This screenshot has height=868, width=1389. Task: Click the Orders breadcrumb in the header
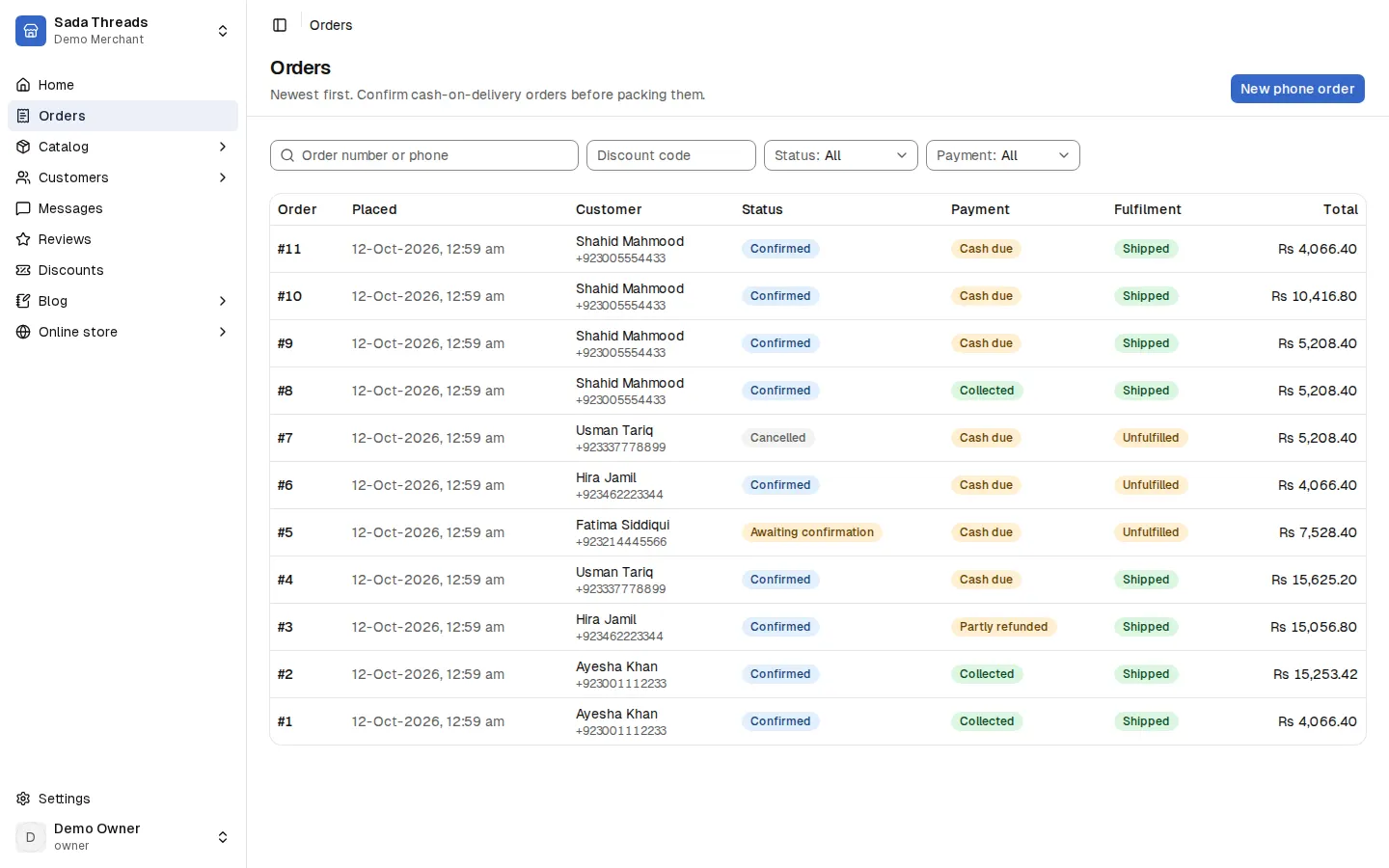click(x=331, y=25)
